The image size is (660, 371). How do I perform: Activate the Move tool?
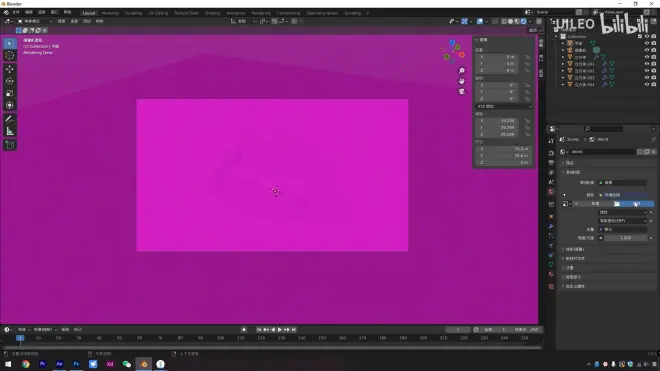[10, 69]
